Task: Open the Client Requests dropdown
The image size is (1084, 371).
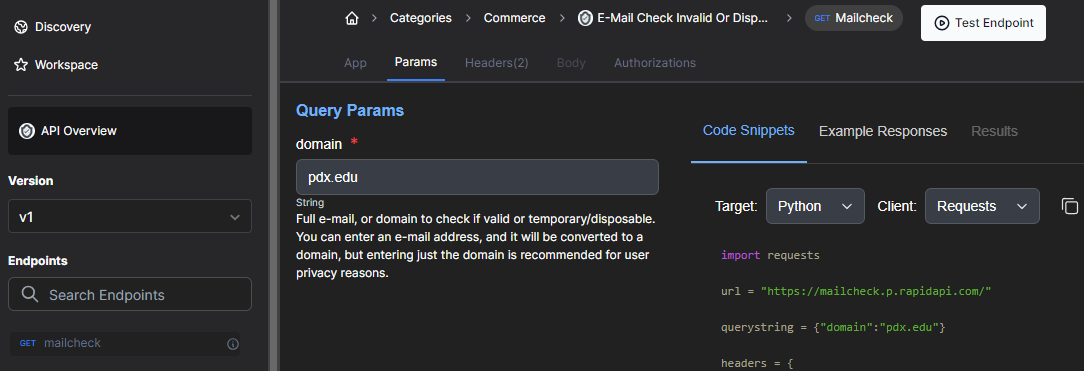Action: pyautogui.click(x=982, y=206)
